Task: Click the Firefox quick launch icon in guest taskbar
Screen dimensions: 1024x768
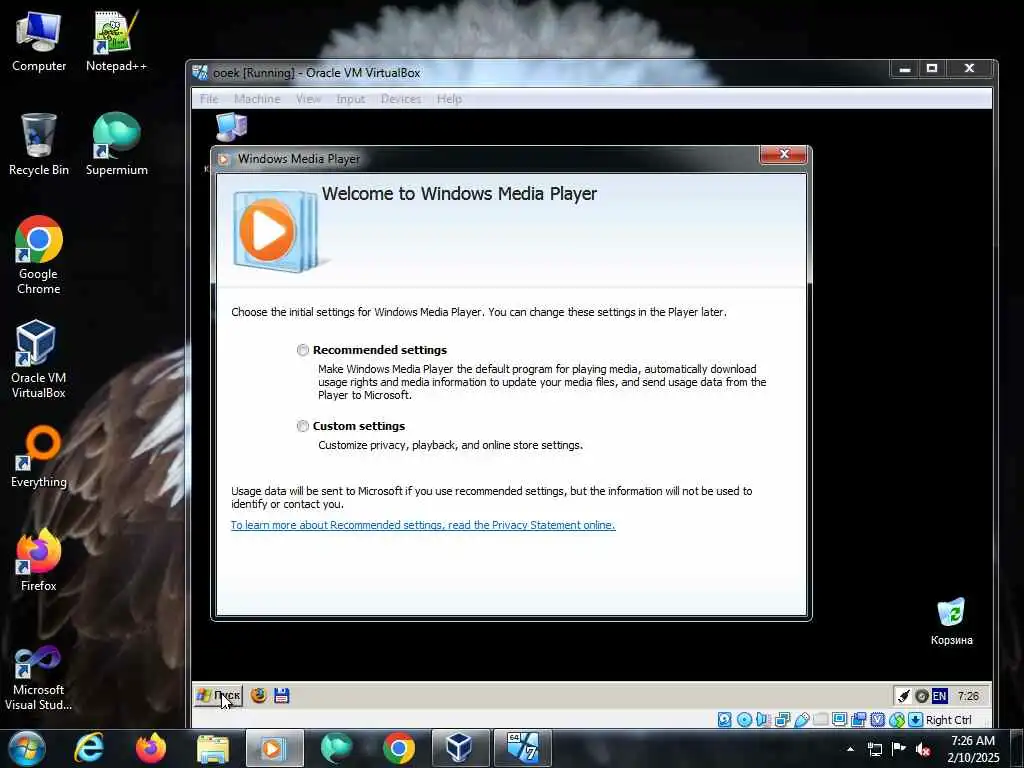Action: pyautogui.click(x=259, y=696)
